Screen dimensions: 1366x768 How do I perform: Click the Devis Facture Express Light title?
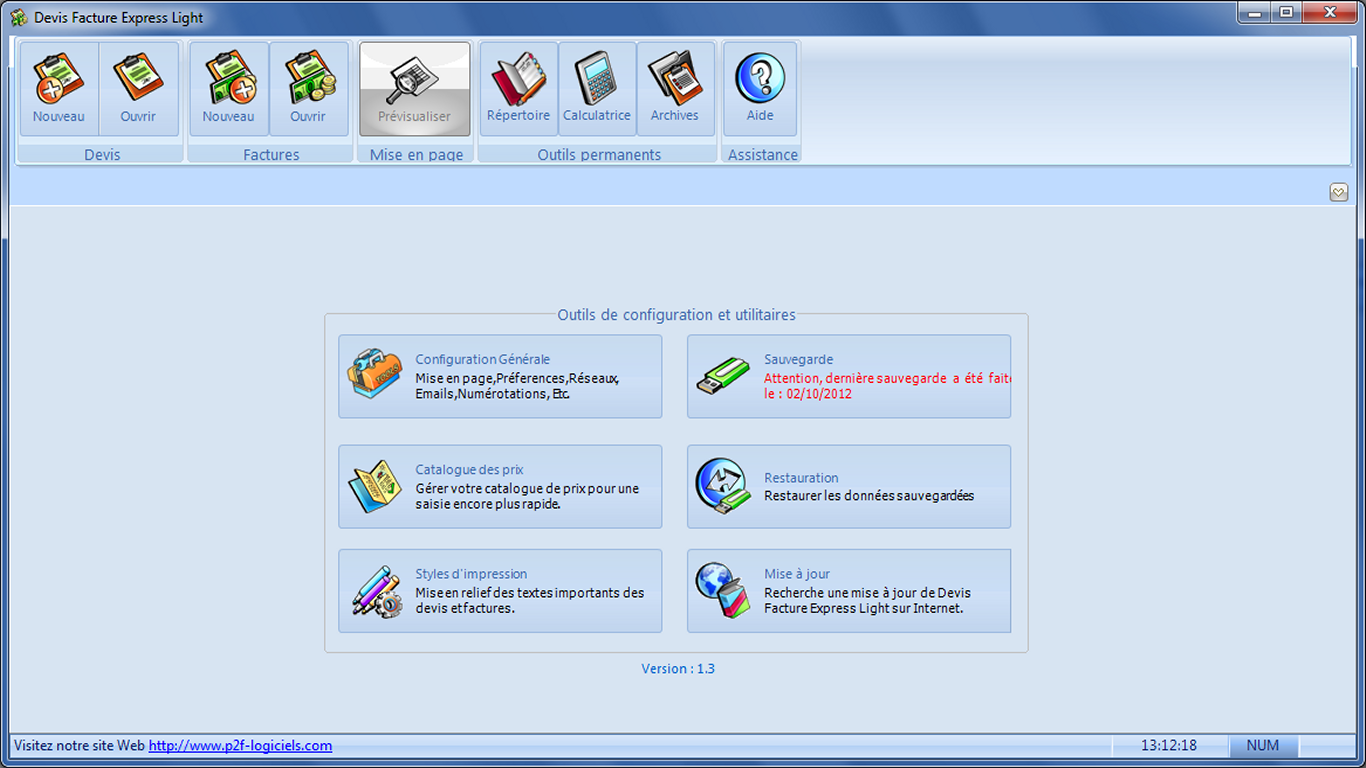119,18
